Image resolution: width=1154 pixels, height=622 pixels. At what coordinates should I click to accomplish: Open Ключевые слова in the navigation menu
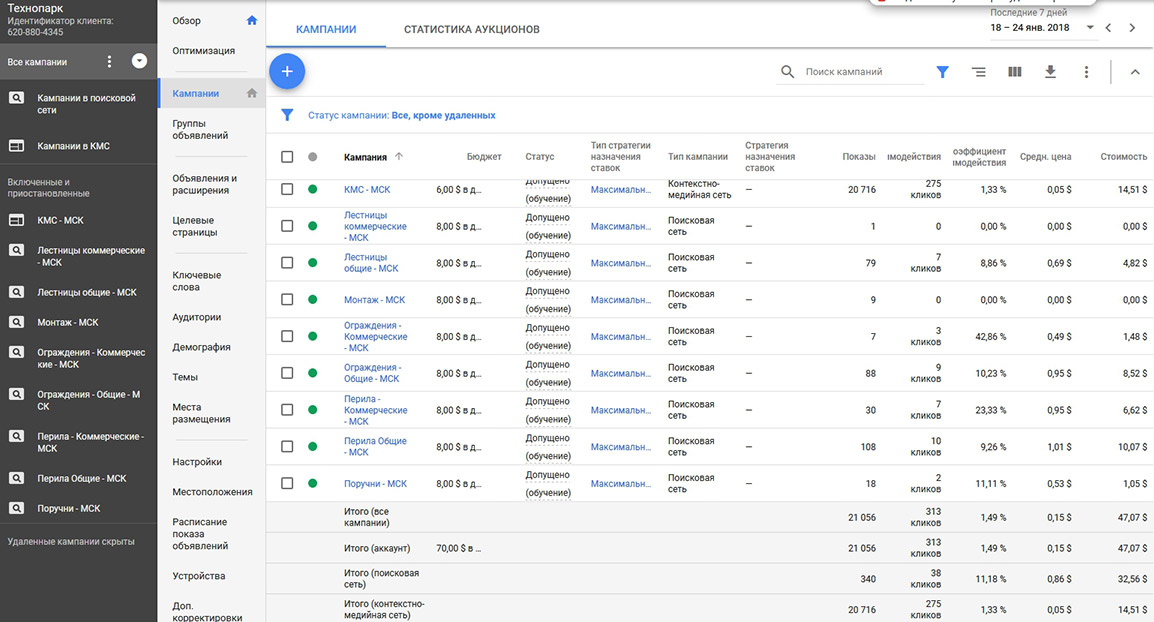[197, 281]
